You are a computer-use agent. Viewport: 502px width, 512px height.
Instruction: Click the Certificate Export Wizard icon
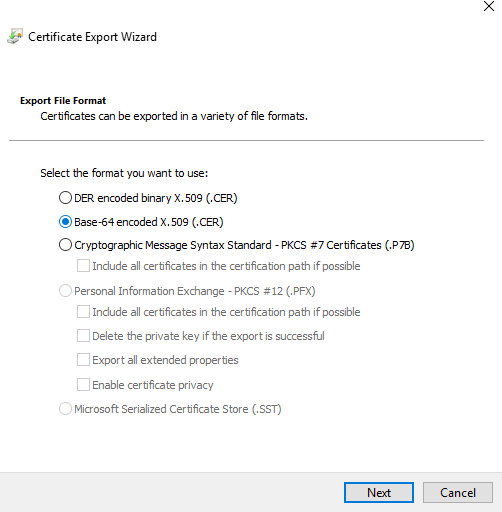tap(15, 36)
